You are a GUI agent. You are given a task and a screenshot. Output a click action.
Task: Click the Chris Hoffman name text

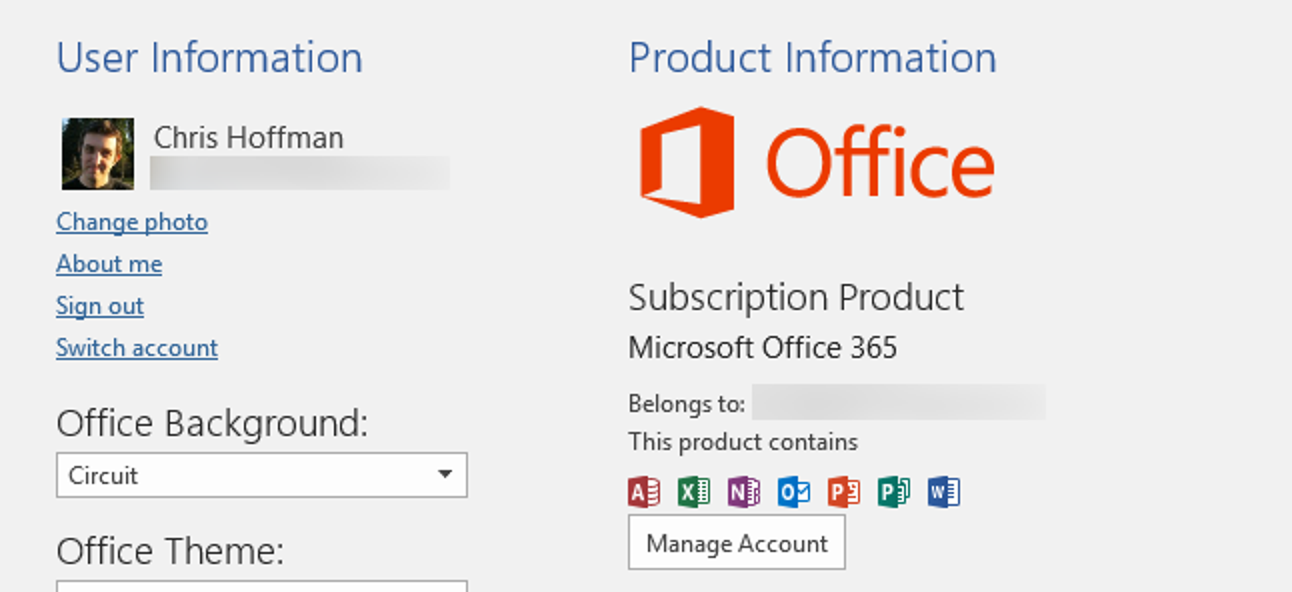click(x=249, y=137)
